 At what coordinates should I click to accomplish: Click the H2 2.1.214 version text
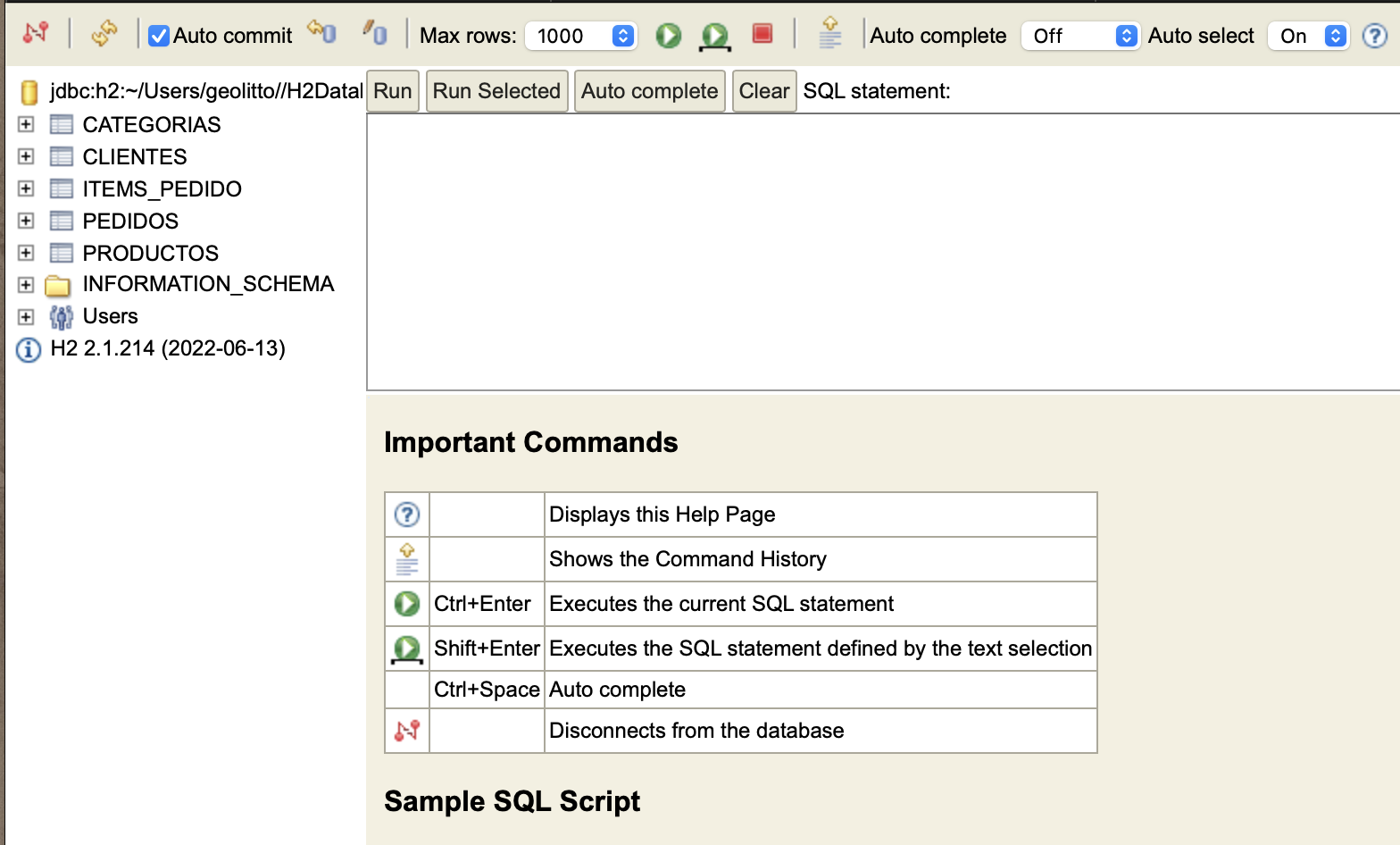pos(168,348)
